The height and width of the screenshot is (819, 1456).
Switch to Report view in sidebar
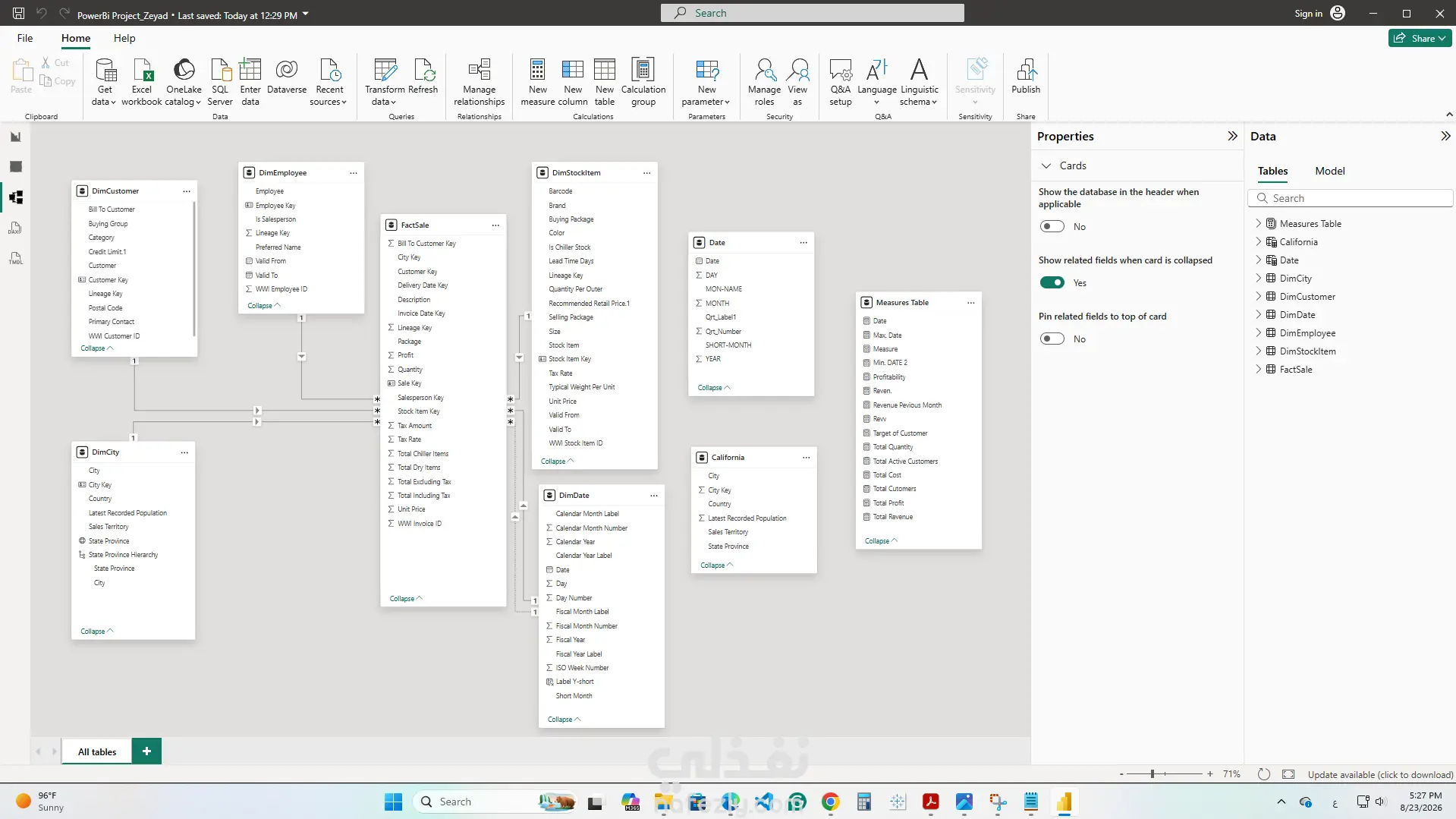pyautogui.click(x=16, y=137)
